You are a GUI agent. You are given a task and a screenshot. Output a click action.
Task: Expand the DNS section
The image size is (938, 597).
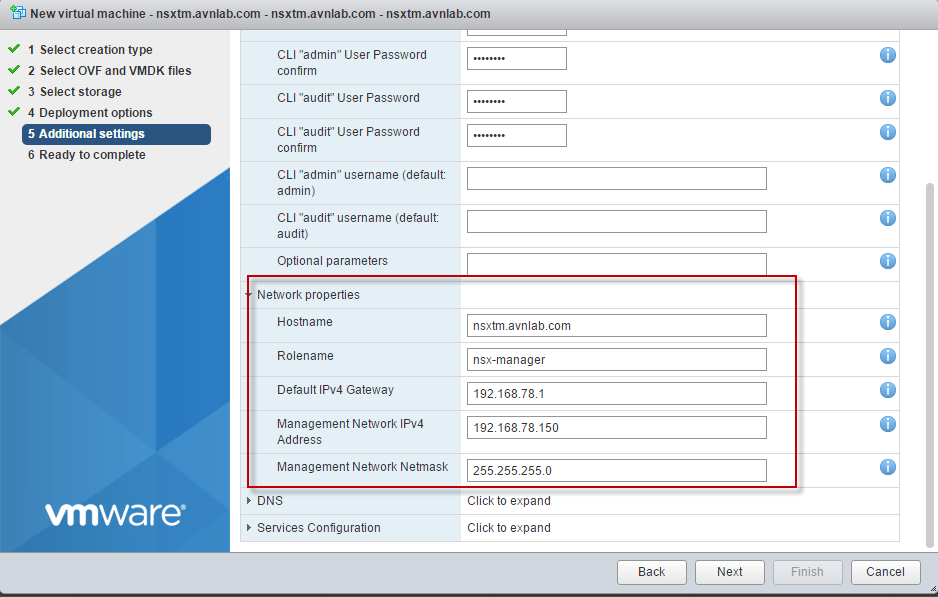[x=250, y=501]
